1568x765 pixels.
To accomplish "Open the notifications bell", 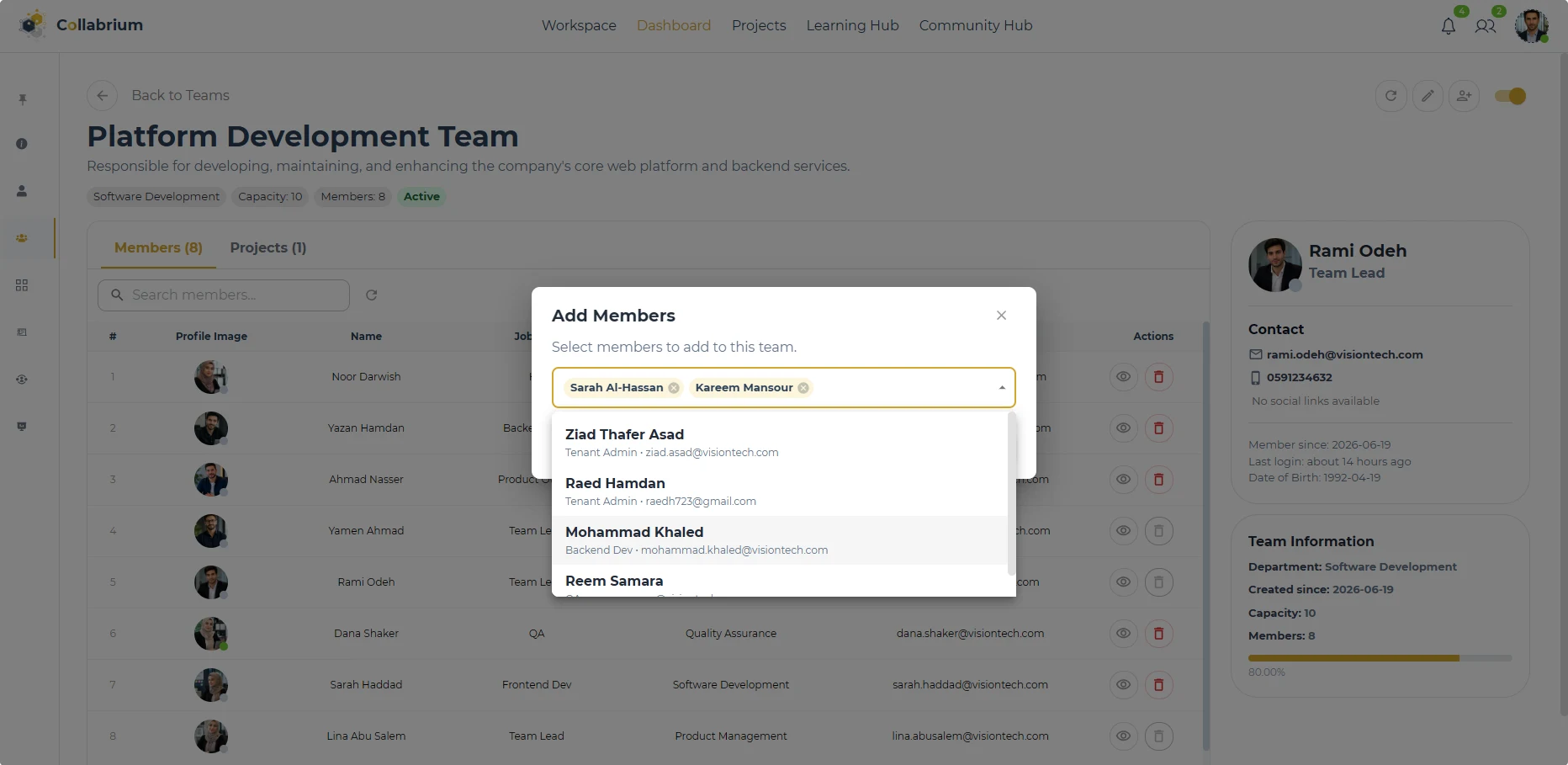I will click(1448, 26).
